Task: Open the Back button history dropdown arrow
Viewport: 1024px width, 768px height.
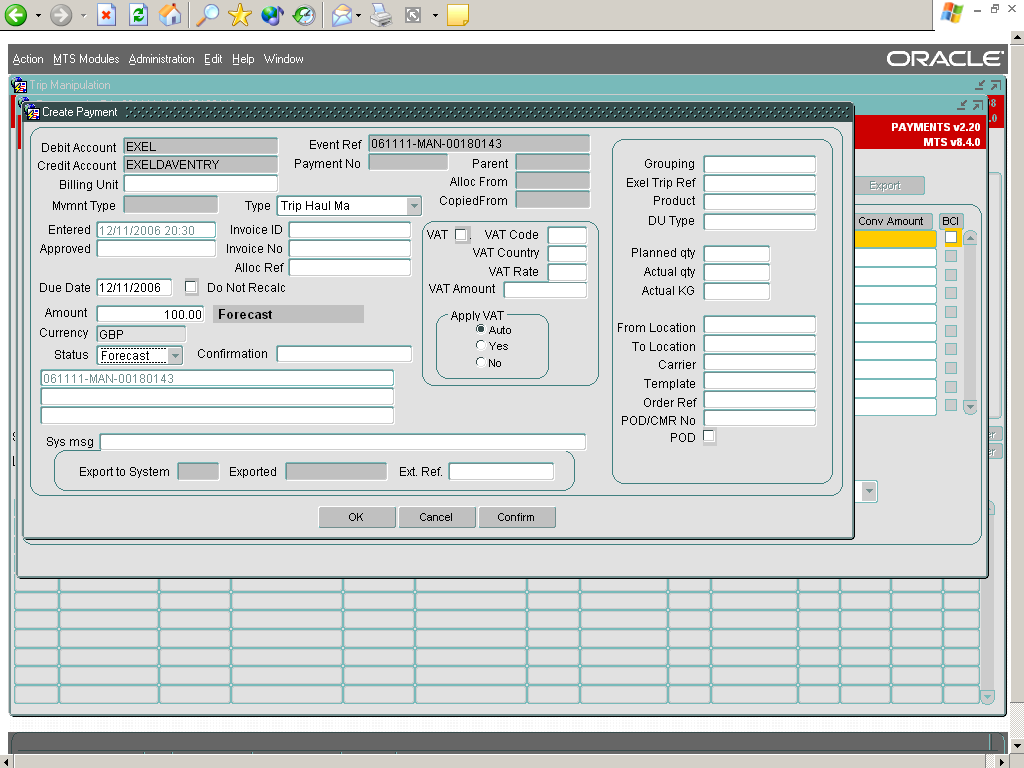Action: point(38,16)
